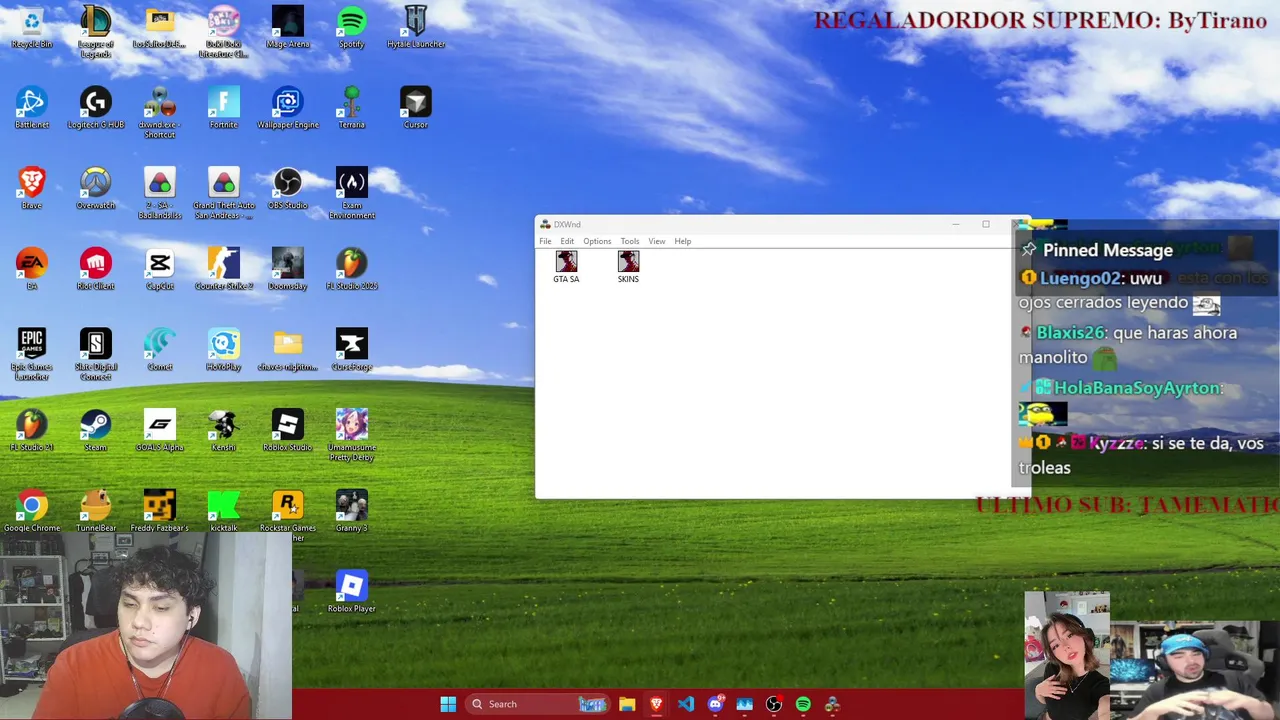Select the Logitech G HUB shortcut
The width and height of the screenshot is (1280, 720).
[96, 108]
